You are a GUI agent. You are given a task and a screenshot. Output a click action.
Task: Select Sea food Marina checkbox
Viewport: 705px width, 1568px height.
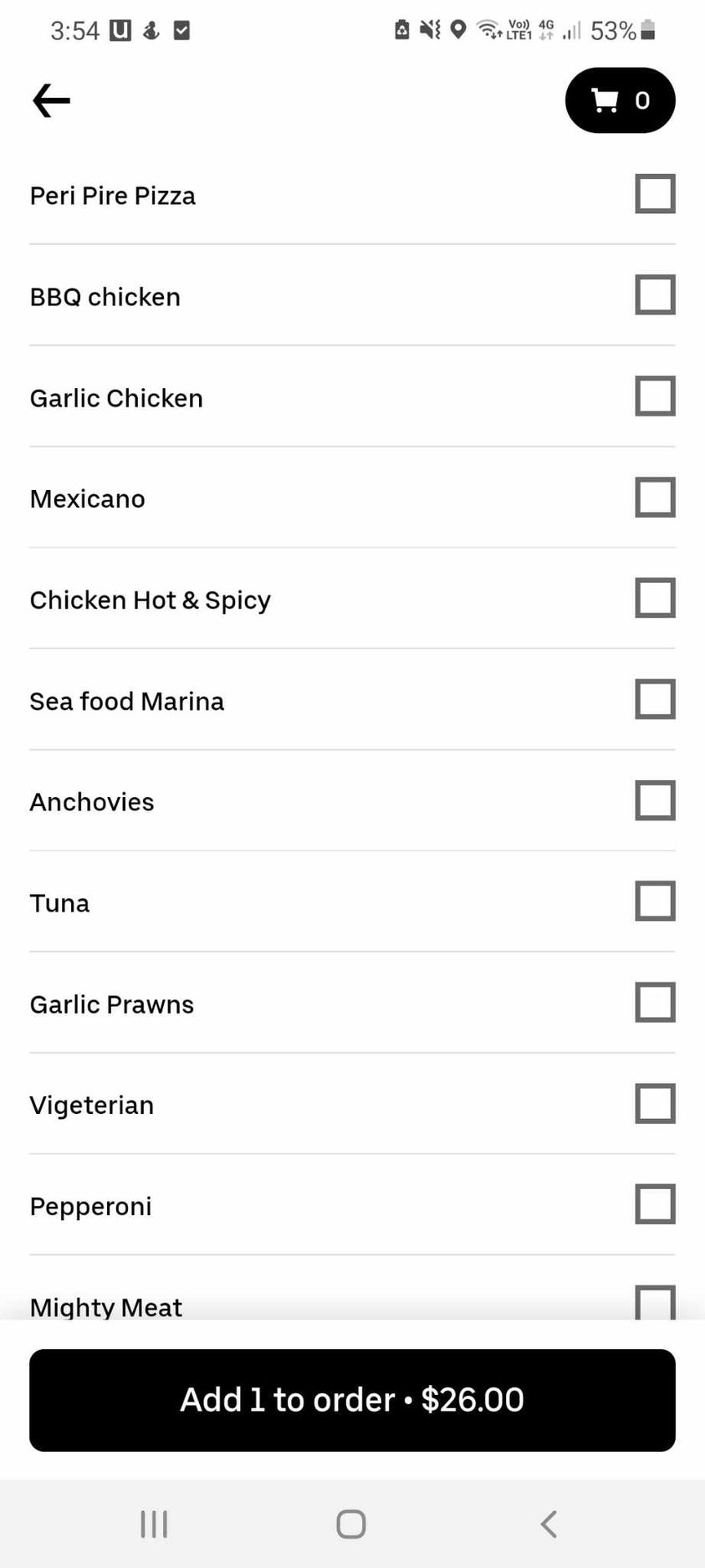click(x=655, y=700)
